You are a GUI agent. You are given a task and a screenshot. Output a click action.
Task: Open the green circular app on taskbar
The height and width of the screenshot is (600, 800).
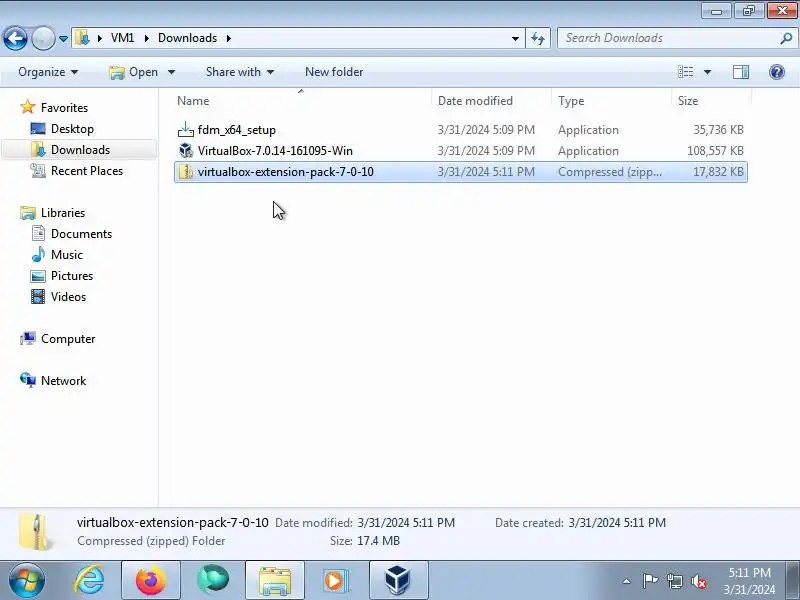[213, 580]
